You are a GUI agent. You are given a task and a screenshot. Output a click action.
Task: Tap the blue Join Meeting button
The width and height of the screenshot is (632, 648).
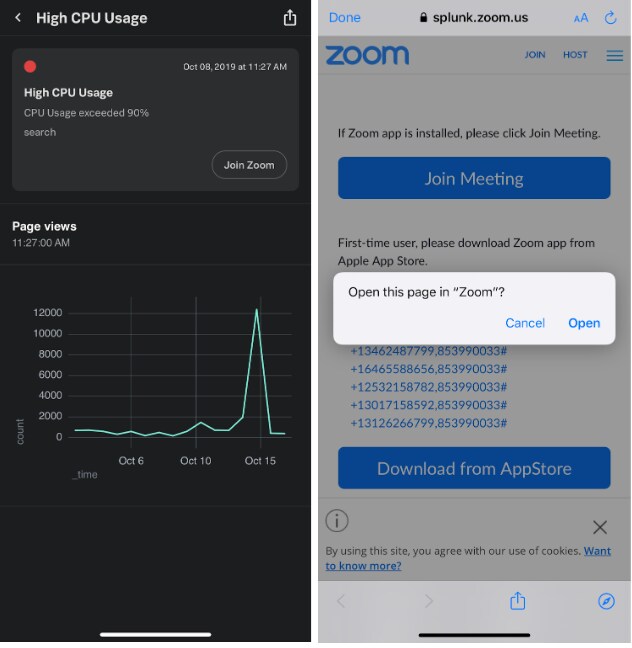(474, 178)
